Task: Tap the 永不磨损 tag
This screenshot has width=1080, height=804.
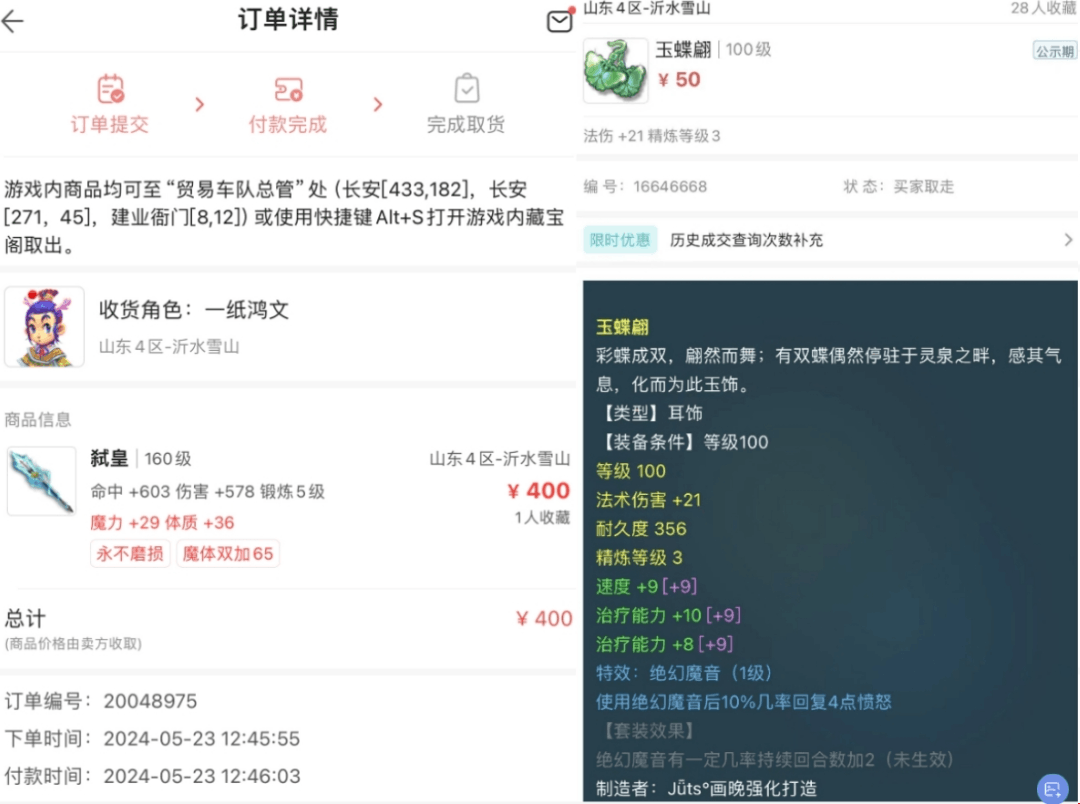Action: point(130,553)
